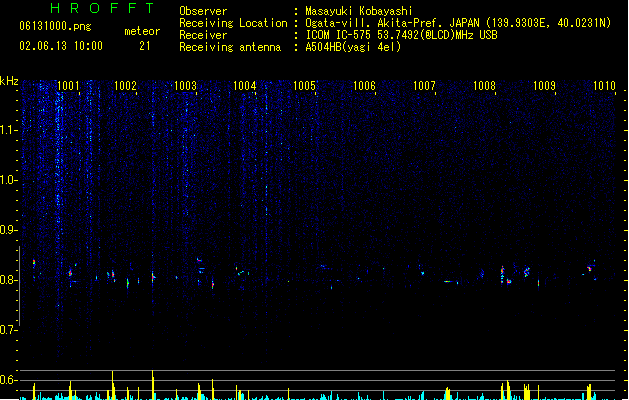The image size is (629, 400).
Task: Click the 1.1 kHz frequency label
Action: point(9,130)
